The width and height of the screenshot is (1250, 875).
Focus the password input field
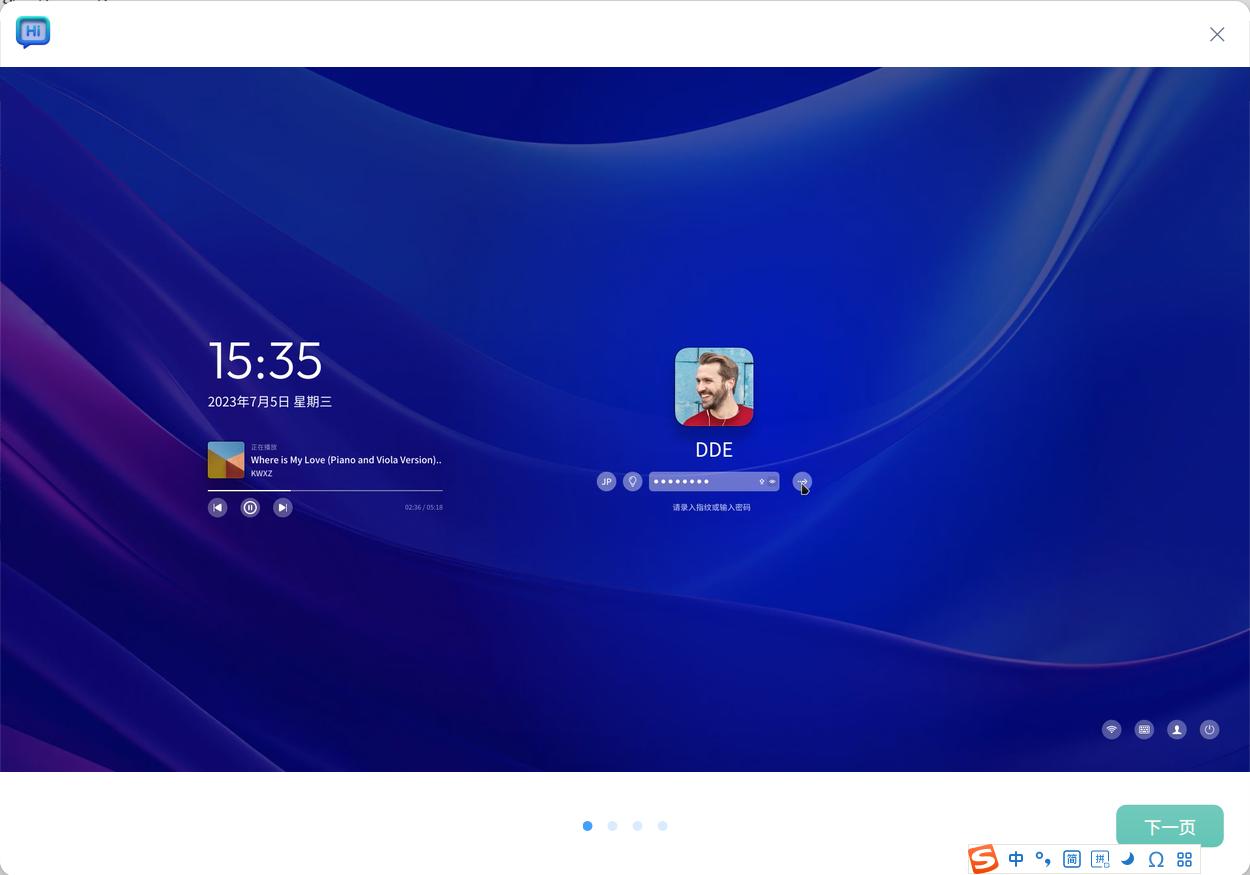(x=714, y=482)
